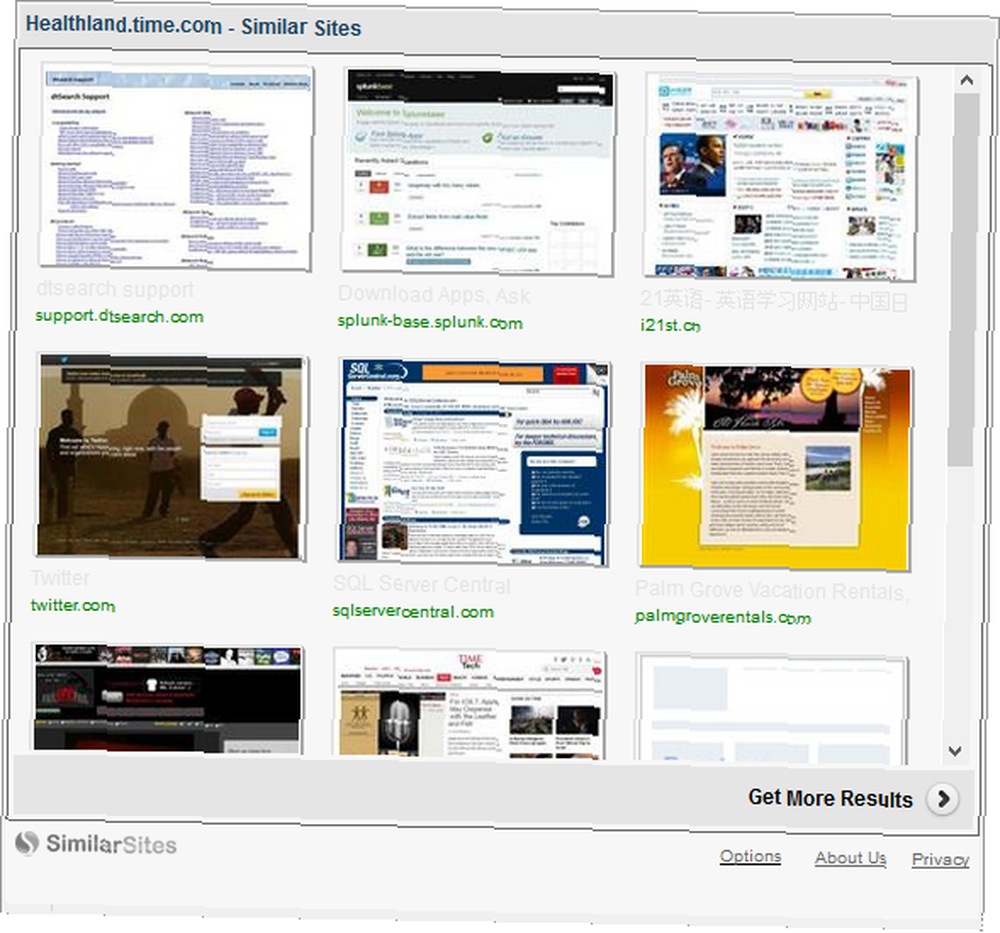1000x933 pixels.
Task: Click the twitter.com link
Action: coord(73,605)
